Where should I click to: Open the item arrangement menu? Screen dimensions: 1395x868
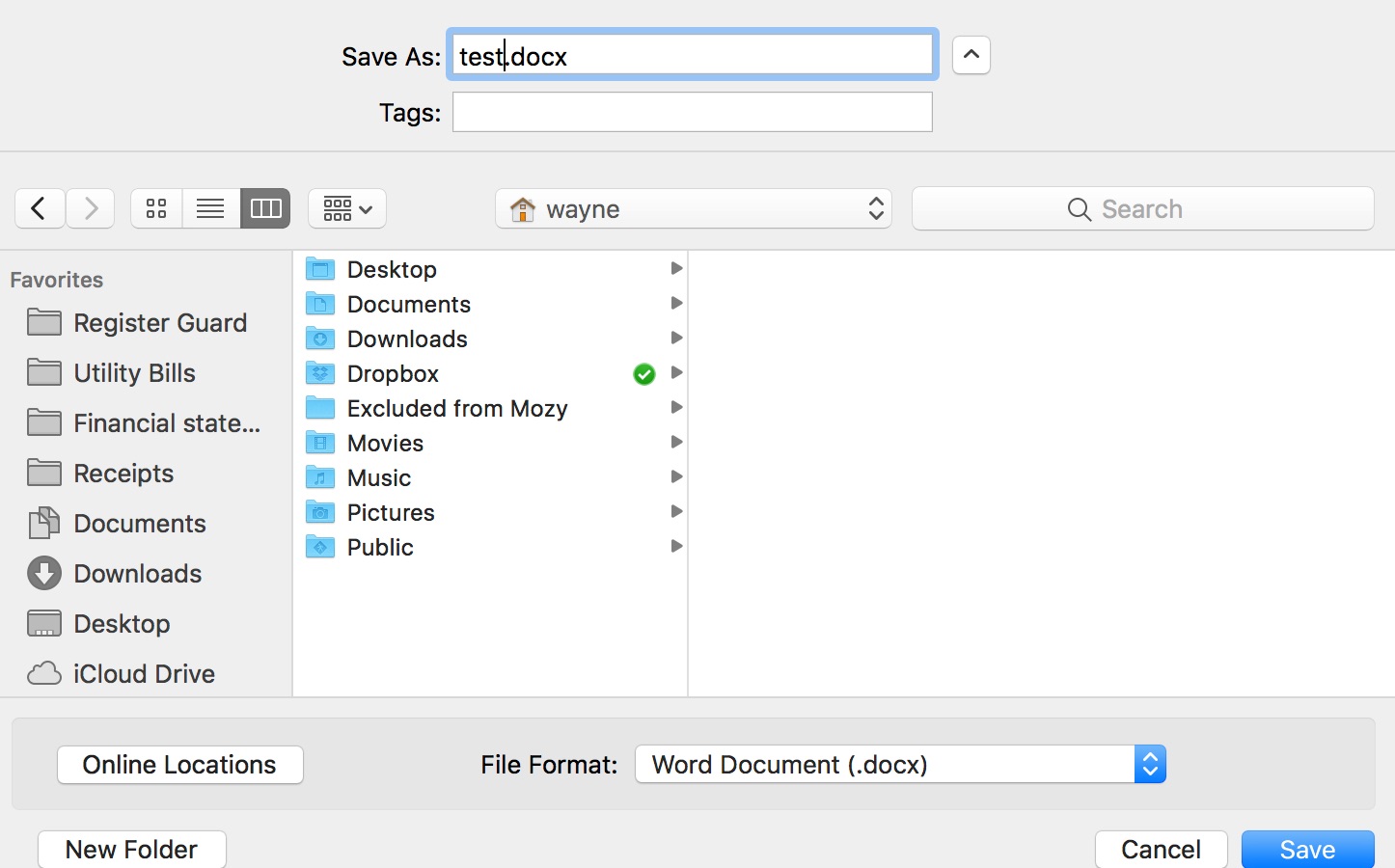(347, 208)
